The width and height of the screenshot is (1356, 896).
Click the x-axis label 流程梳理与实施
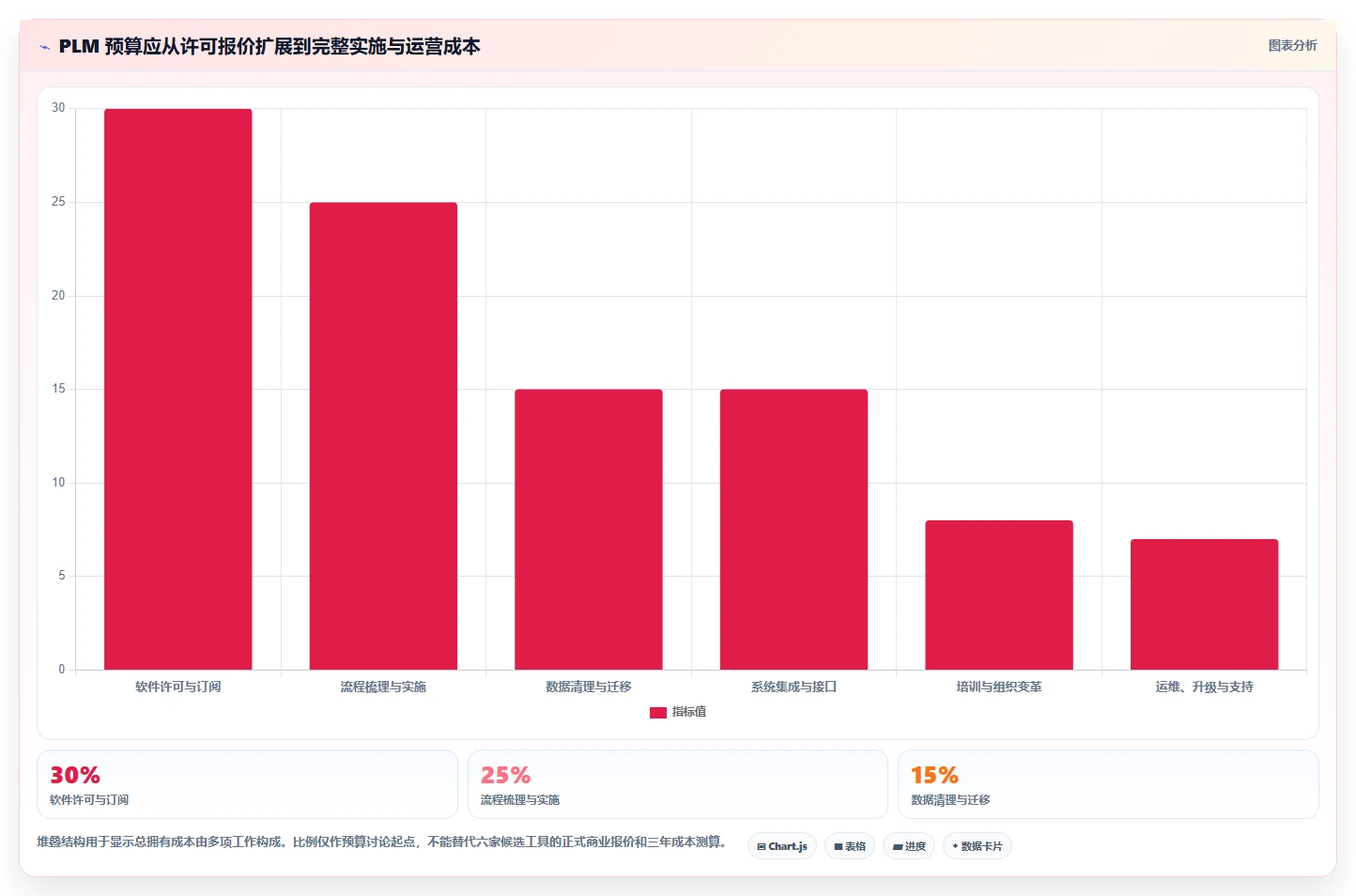click(x=383, y=687)
